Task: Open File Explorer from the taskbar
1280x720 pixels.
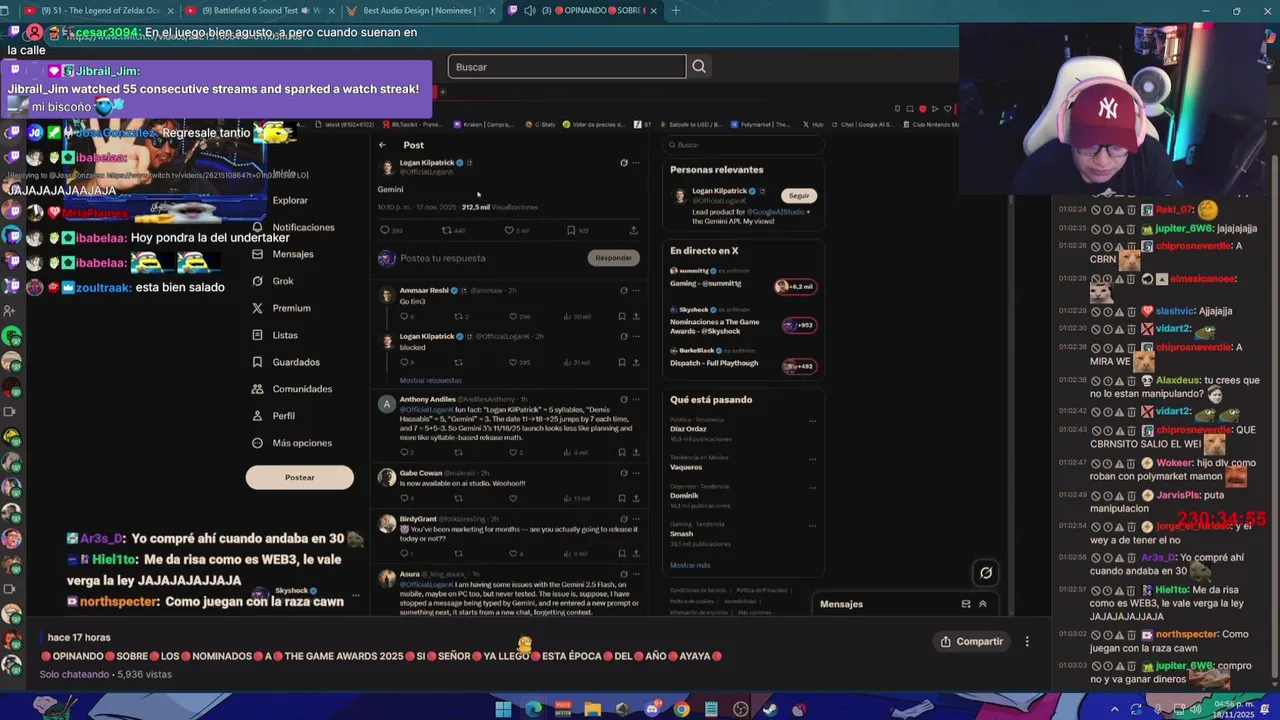Action: tap(593, 709)
